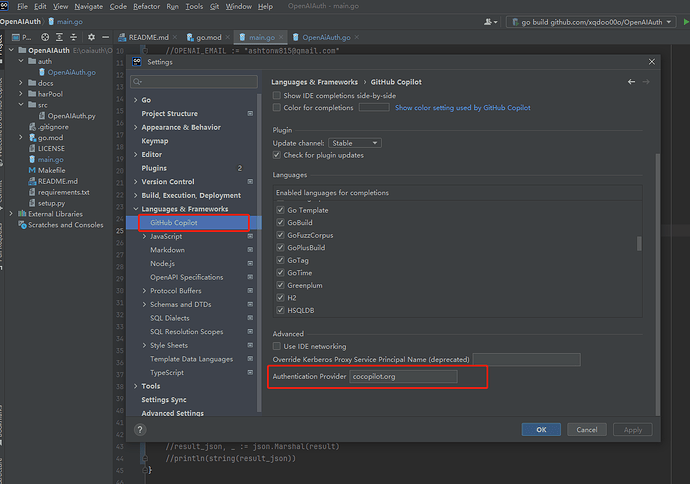Click Project Structure project-level marker icon

coord(250,114)
